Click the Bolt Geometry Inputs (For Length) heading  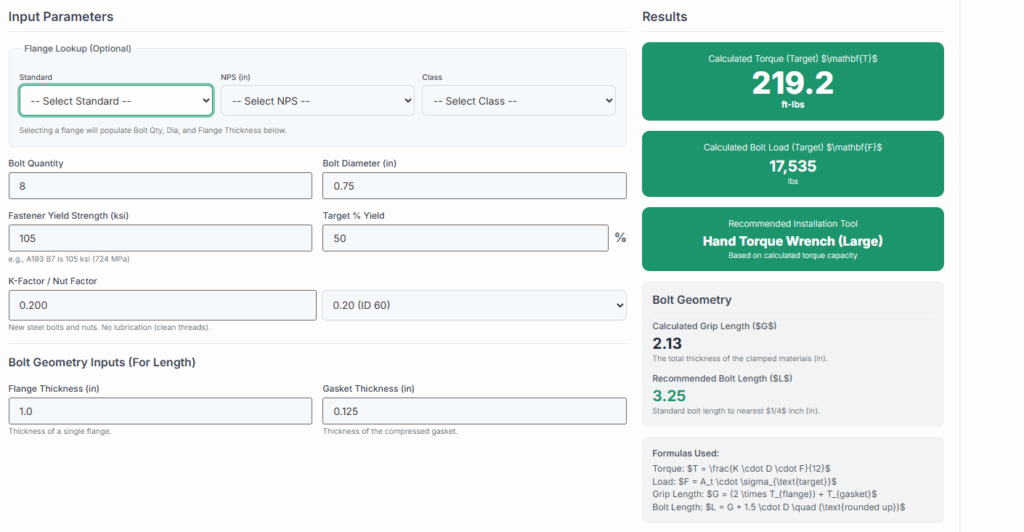[x=102, y=362]
